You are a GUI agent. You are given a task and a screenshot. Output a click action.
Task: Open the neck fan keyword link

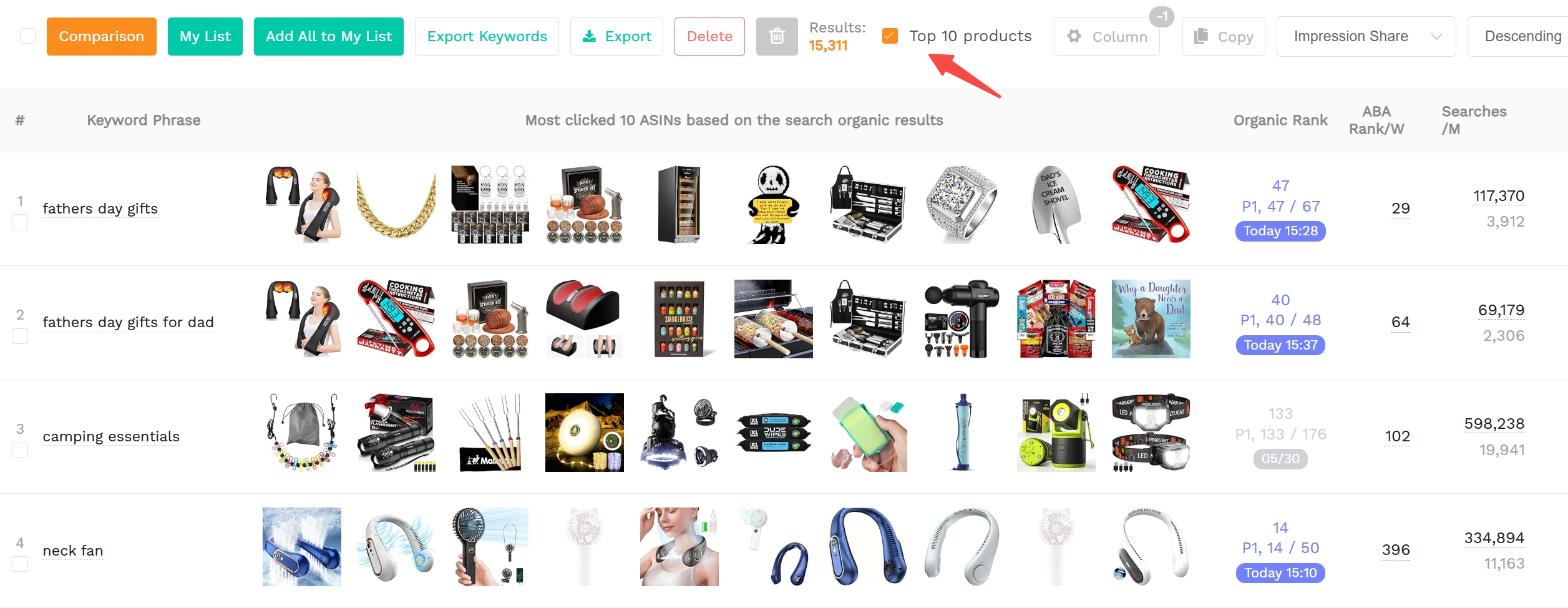(x=73, y=551)
